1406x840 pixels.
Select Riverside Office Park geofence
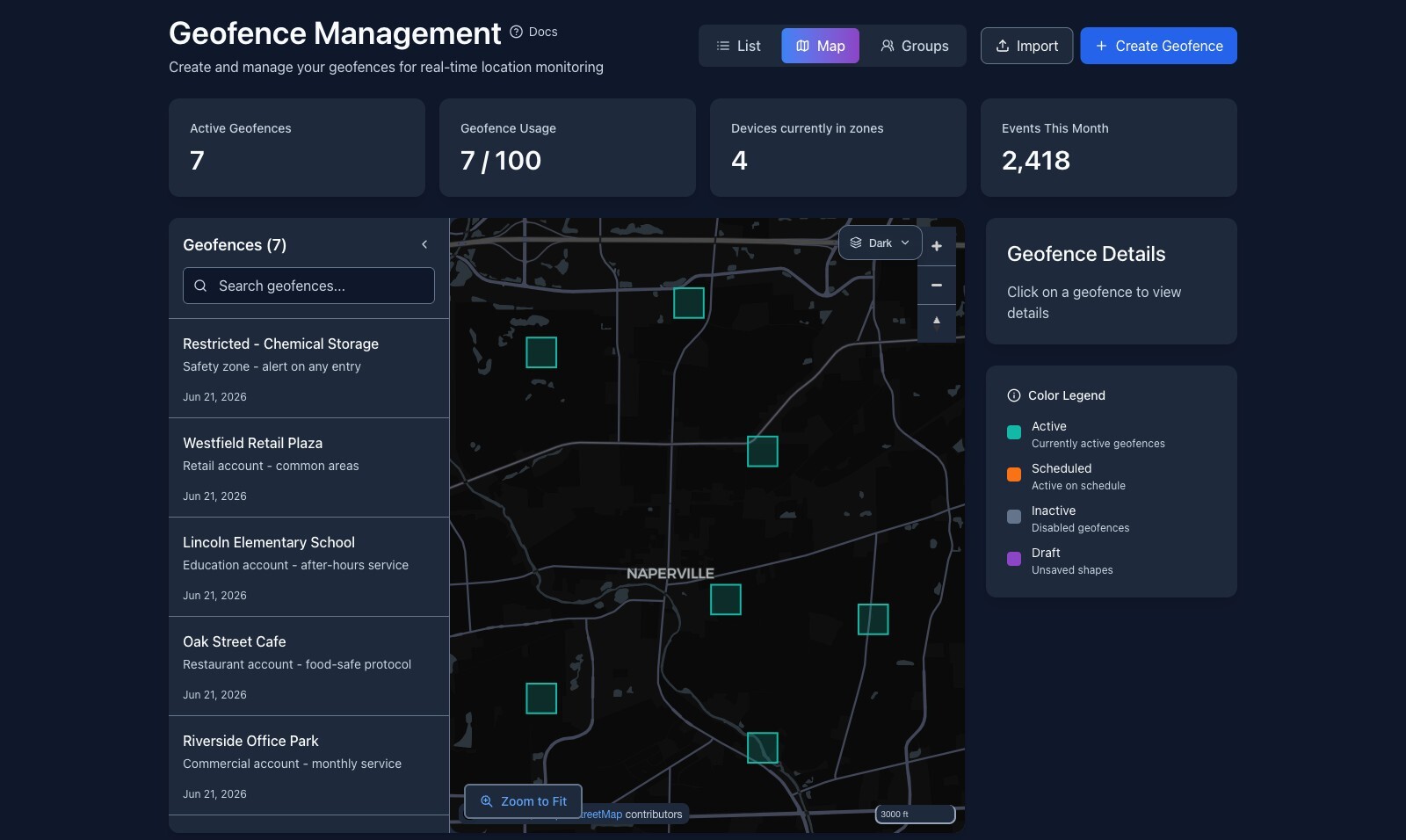click(x=308, y=765)
